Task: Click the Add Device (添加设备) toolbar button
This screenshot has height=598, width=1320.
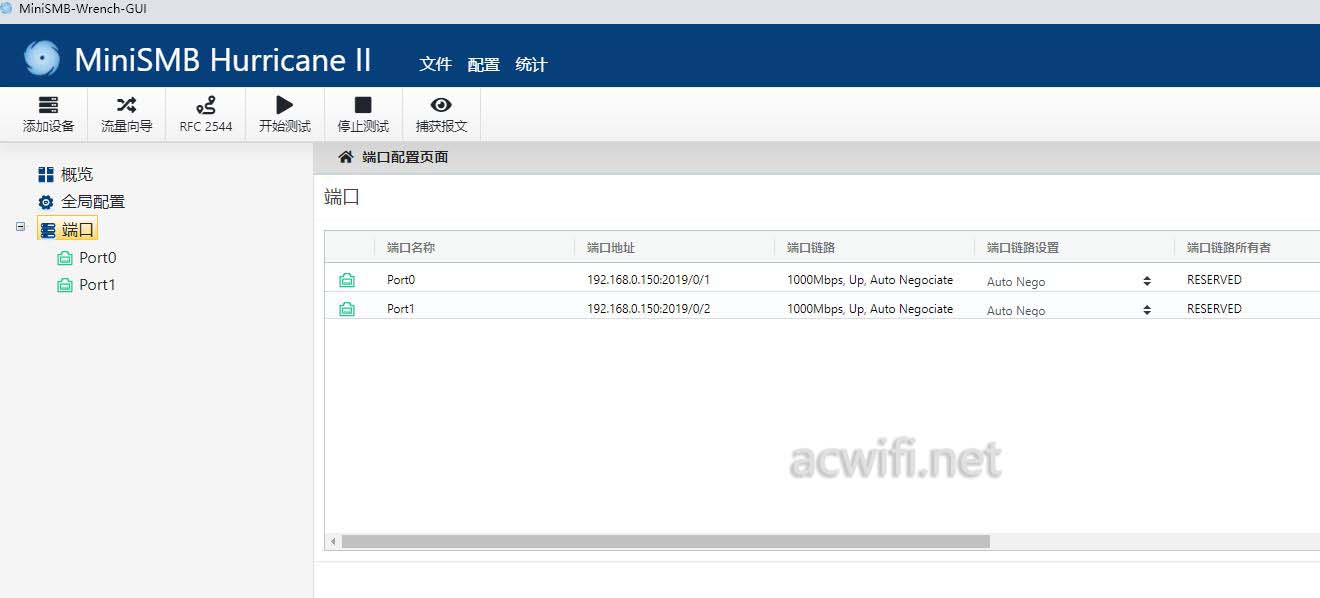Action: point(48,115)
